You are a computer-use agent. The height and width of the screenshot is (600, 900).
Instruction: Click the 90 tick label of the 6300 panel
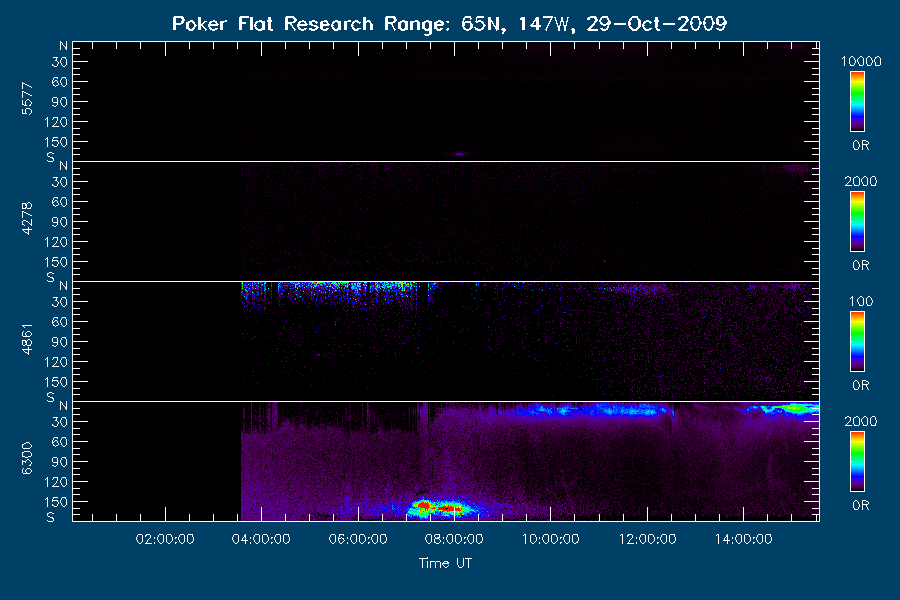60,462
